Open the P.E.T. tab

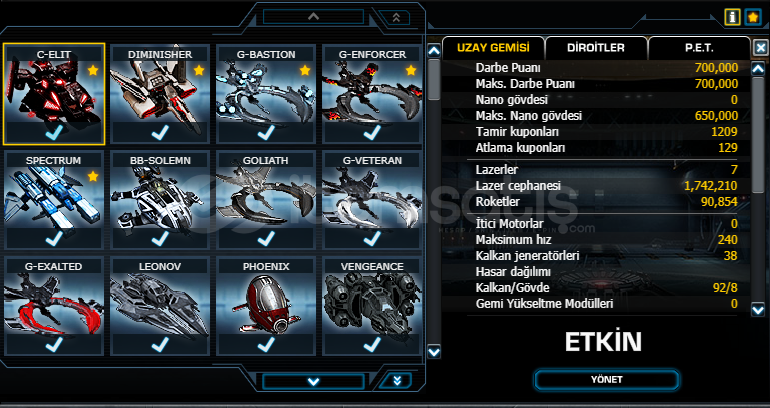[699, 48]
